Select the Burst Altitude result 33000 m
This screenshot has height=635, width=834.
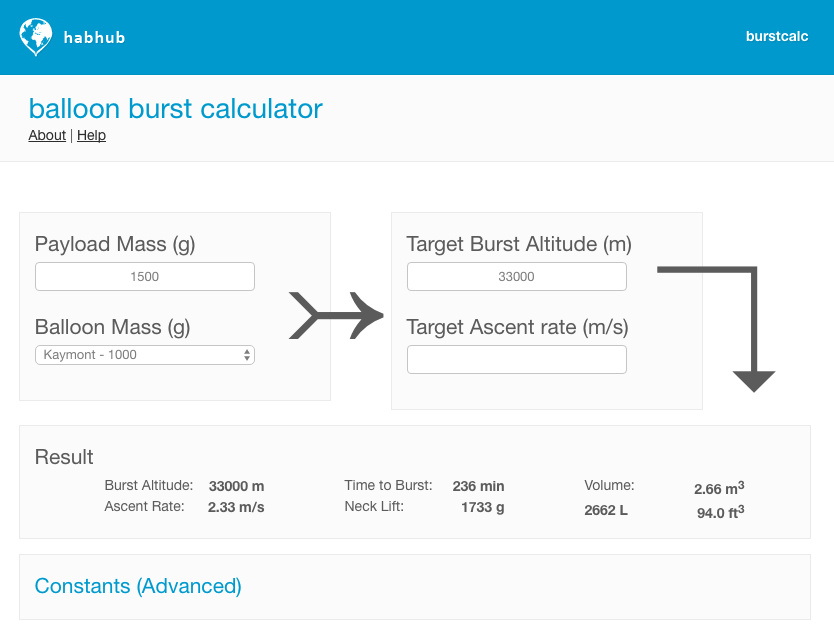tap(236, 486)
